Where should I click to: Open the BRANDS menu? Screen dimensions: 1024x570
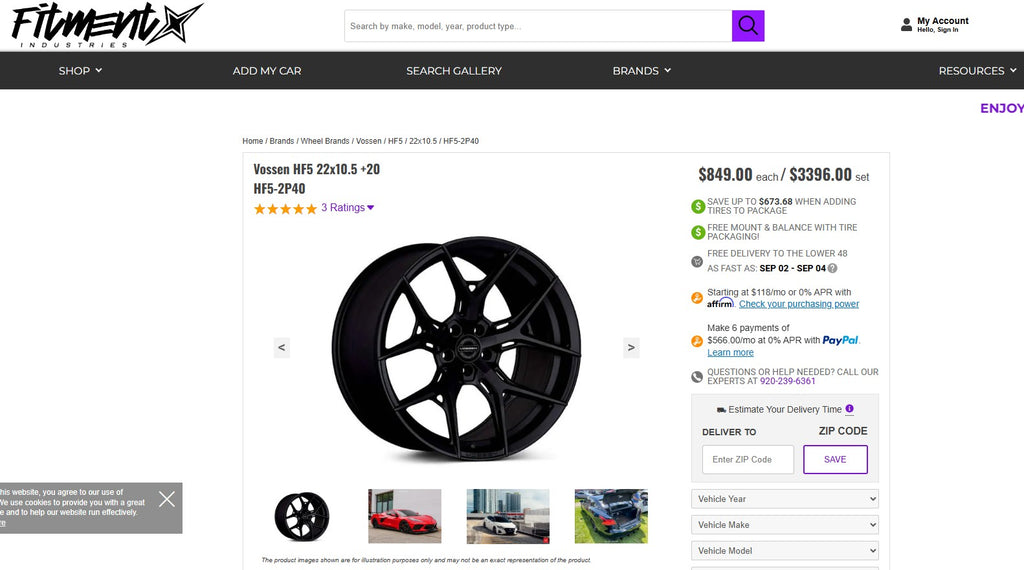point(641,71)
